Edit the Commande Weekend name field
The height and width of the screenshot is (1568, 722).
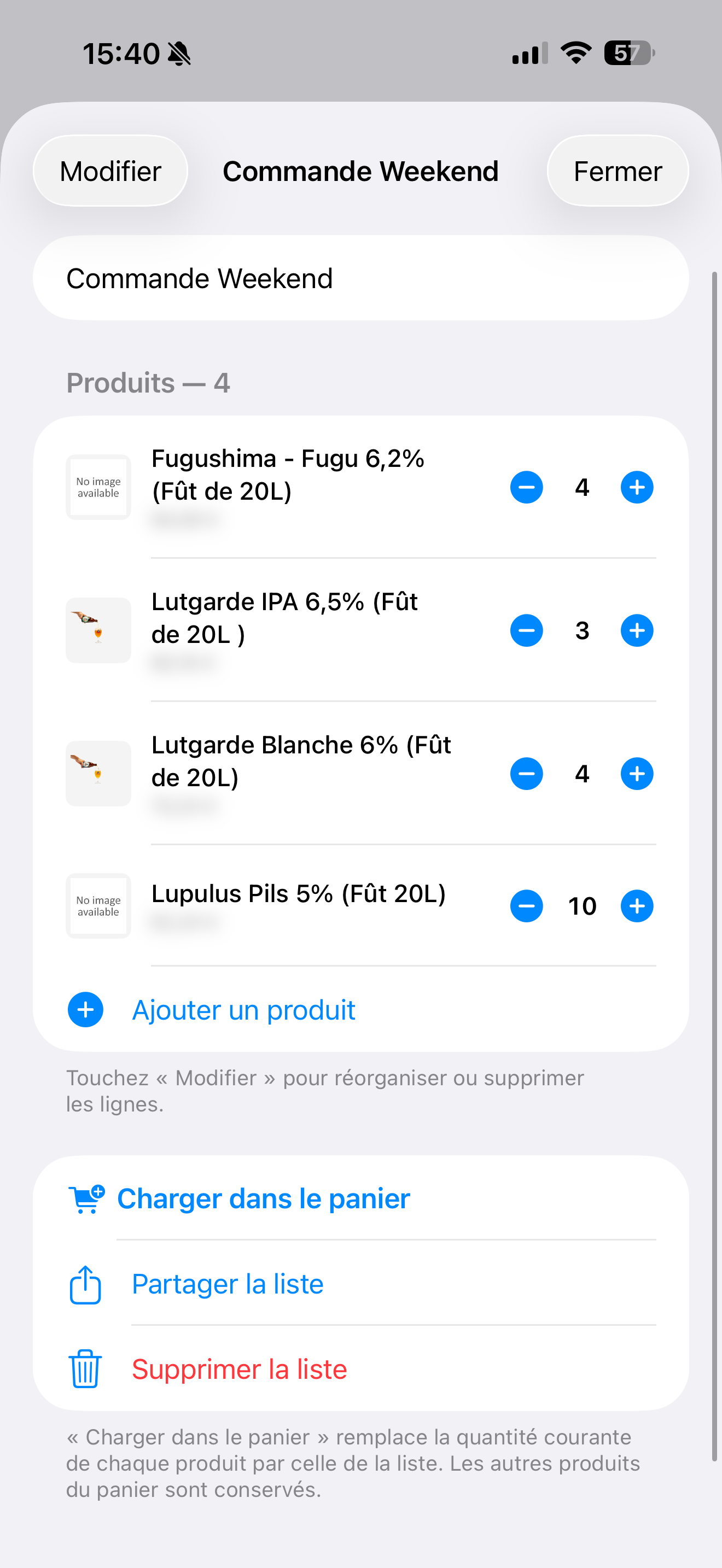[x=361, y=278]
